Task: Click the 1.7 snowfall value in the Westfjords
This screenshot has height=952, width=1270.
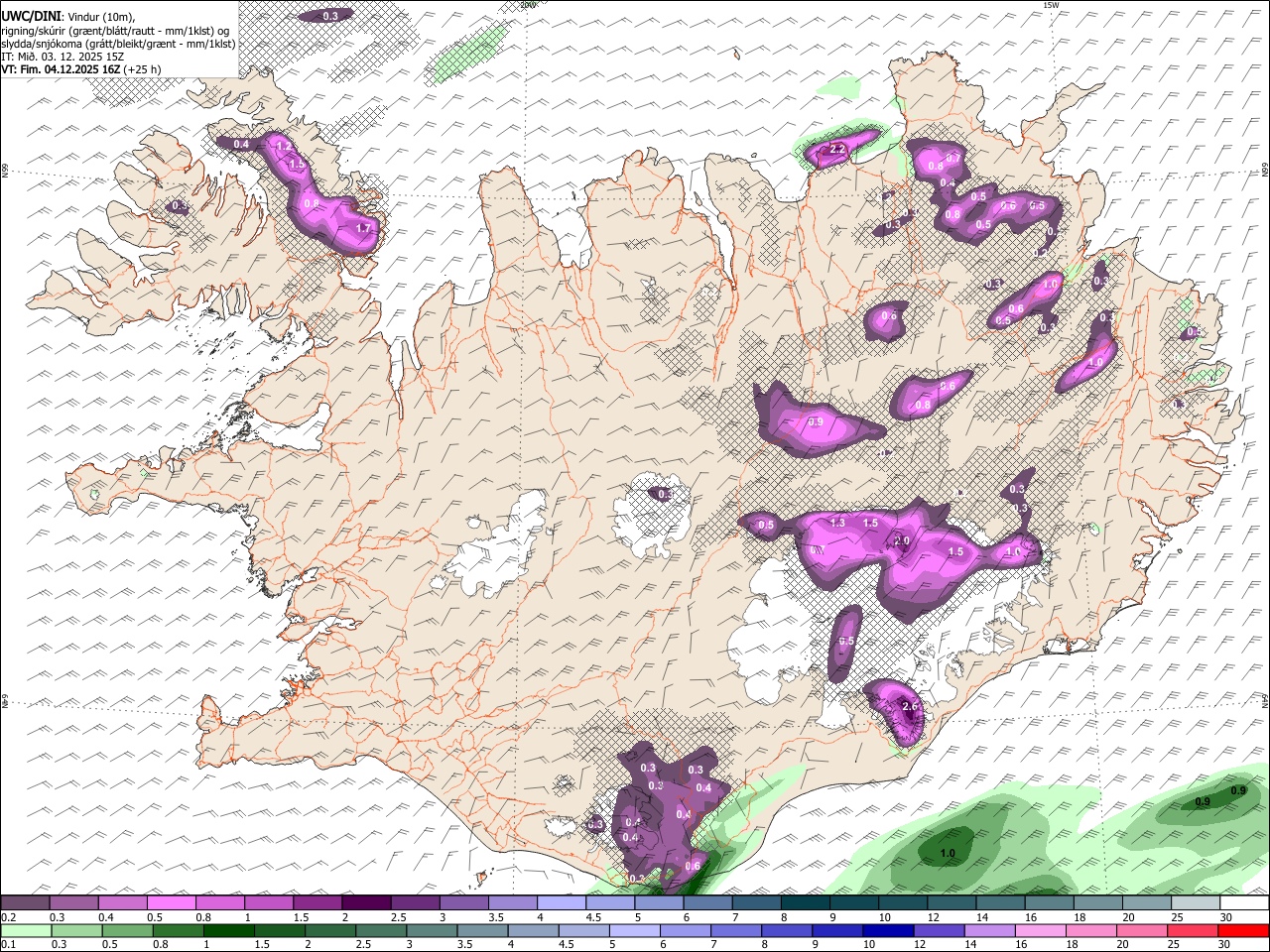Action: pyautogui.click(x=363, y=228)
